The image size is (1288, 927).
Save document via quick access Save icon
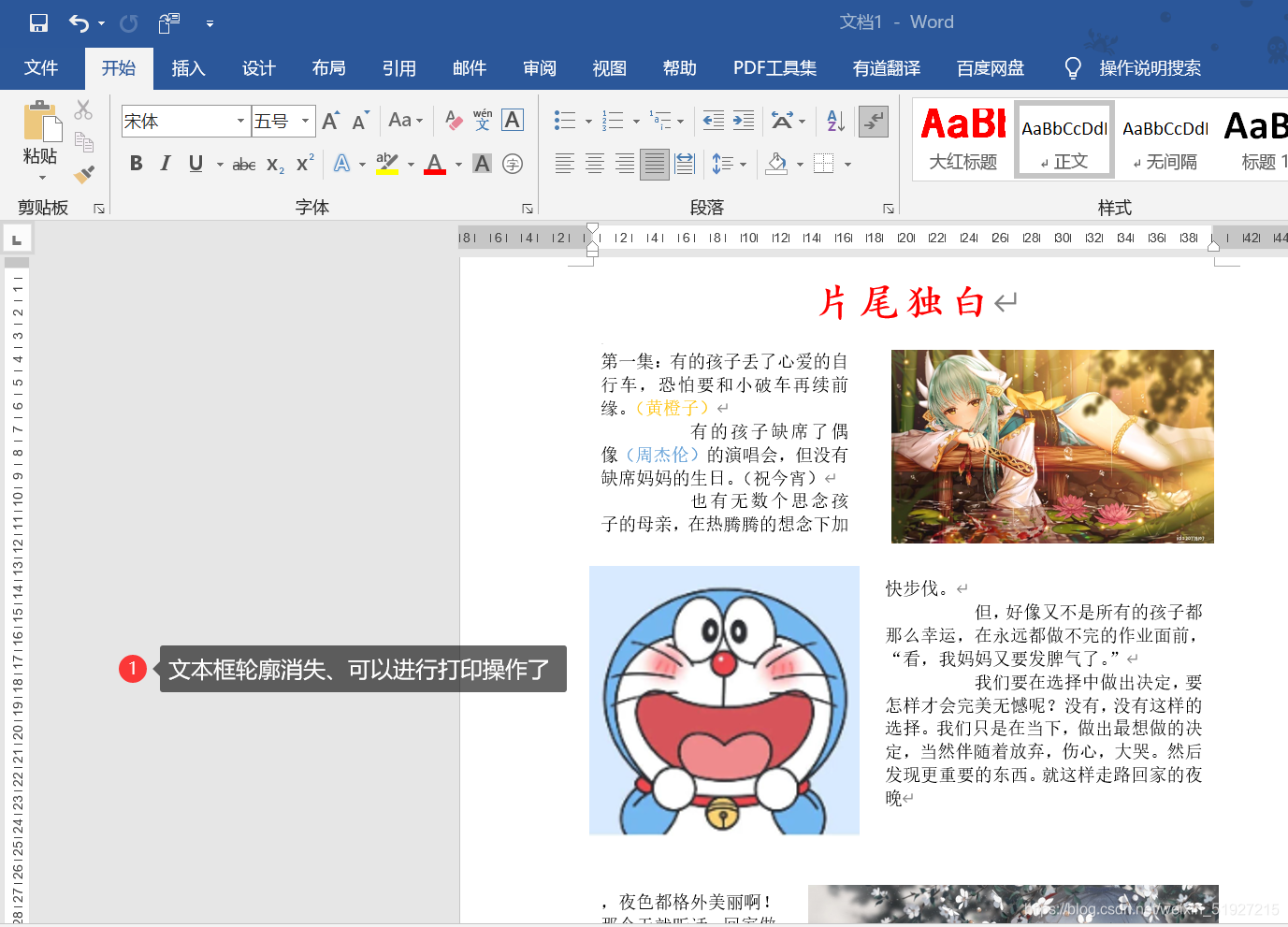pos(38,22)
